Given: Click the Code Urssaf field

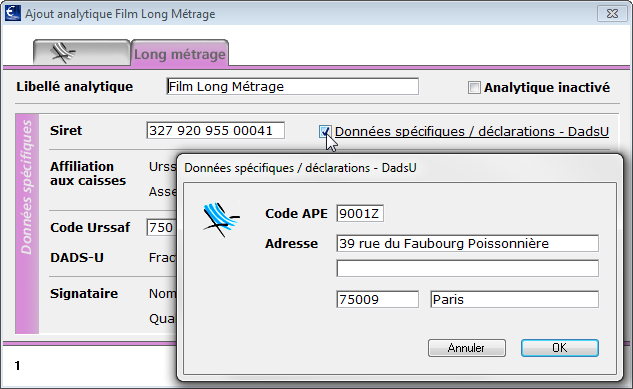Looking at the screenshot, I should click(x=162, y=228).
